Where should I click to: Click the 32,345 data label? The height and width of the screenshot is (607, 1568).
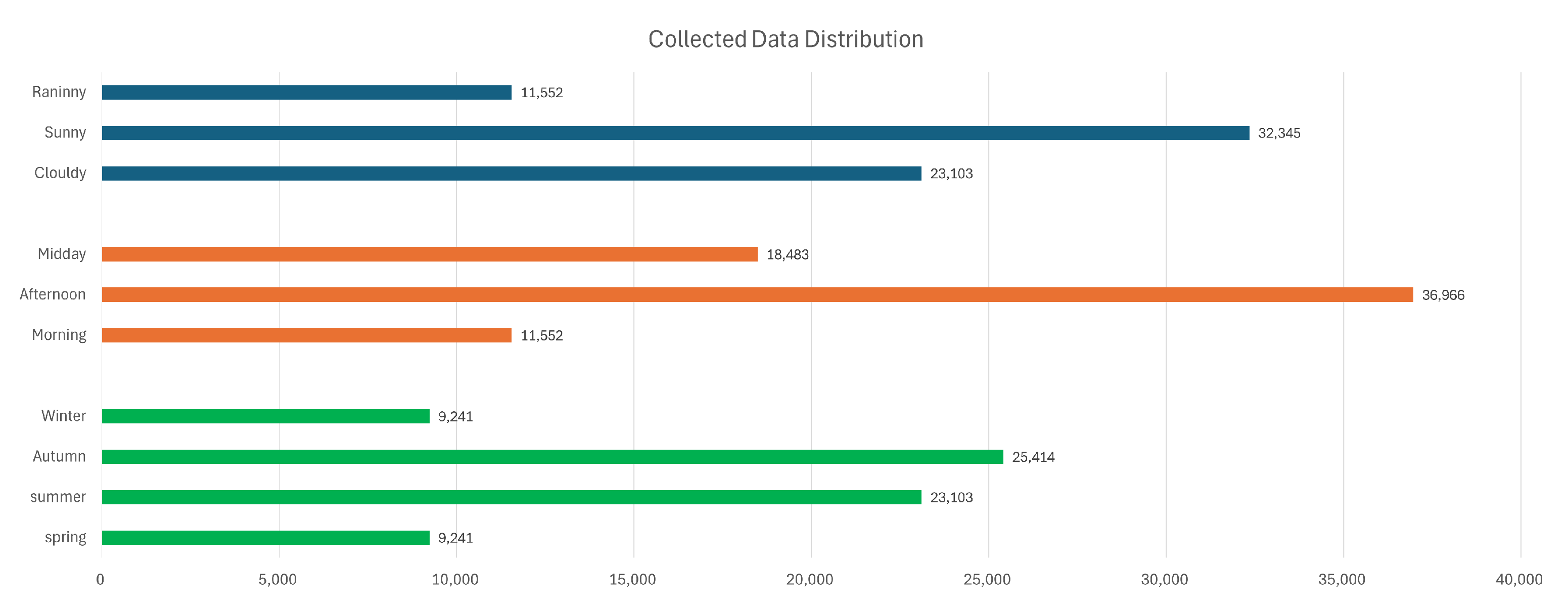[x=1279, y=134]
